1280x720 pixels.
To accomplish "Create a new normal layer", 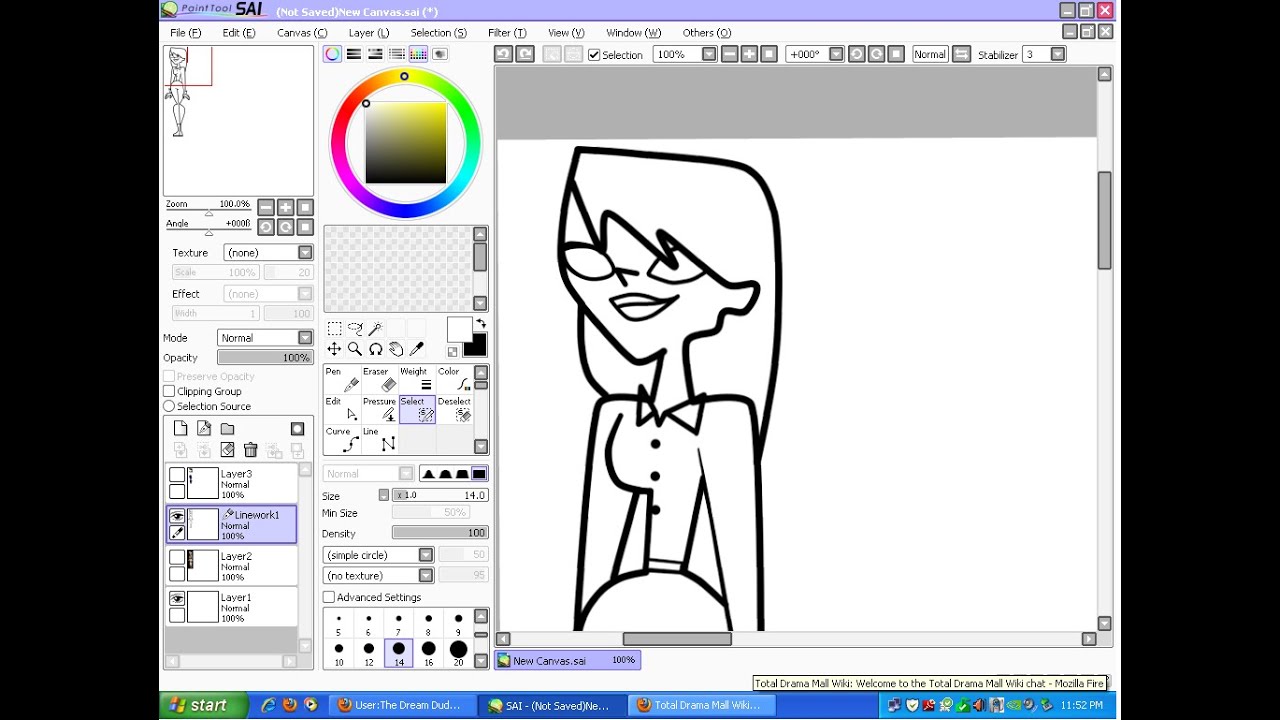I will tap(181, 429).
